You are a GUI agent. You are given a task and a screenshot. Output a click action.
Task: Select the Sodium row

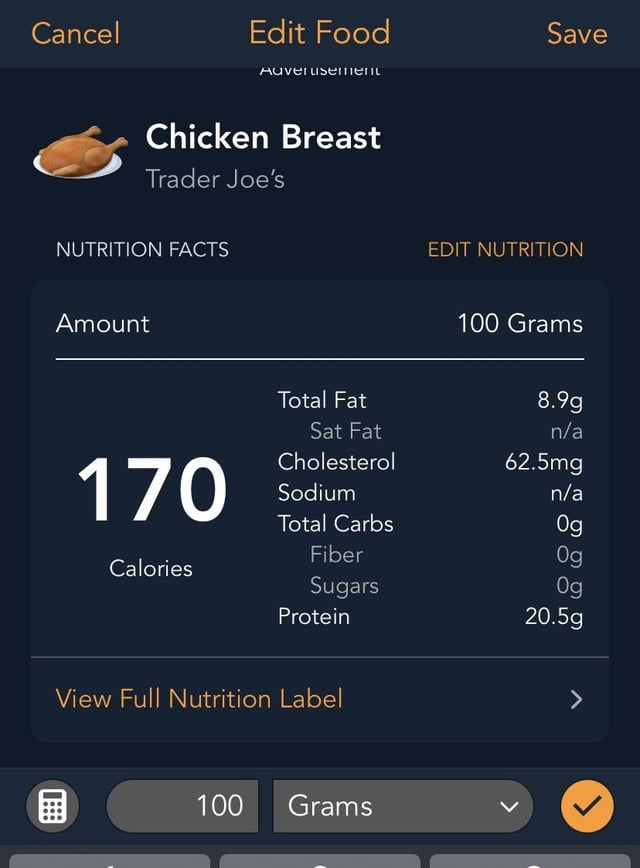click(x=430, y=493)
